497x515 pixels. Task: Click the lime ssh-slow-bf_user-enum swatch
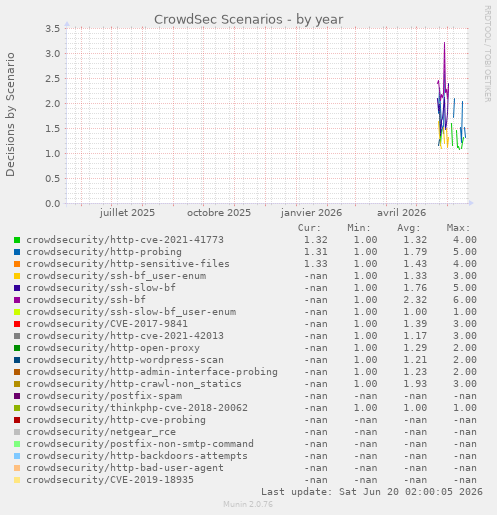click(17, 312)
